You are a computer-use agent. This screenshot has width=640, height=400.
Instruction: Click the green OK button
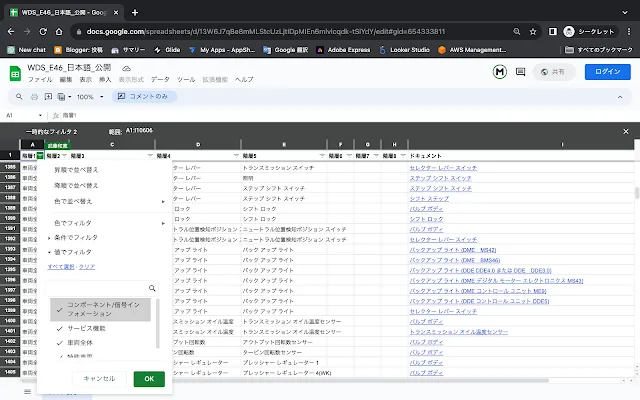[149, 379]
